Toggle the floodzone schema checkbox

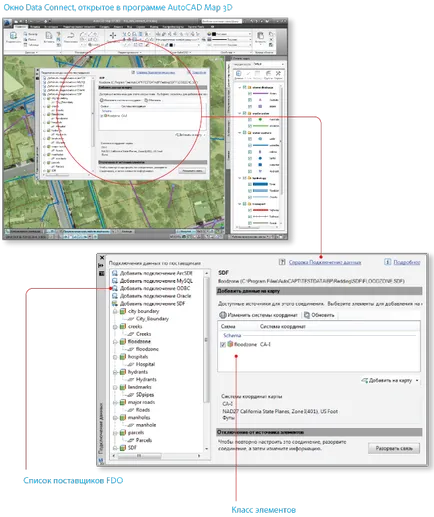(223, 344)
